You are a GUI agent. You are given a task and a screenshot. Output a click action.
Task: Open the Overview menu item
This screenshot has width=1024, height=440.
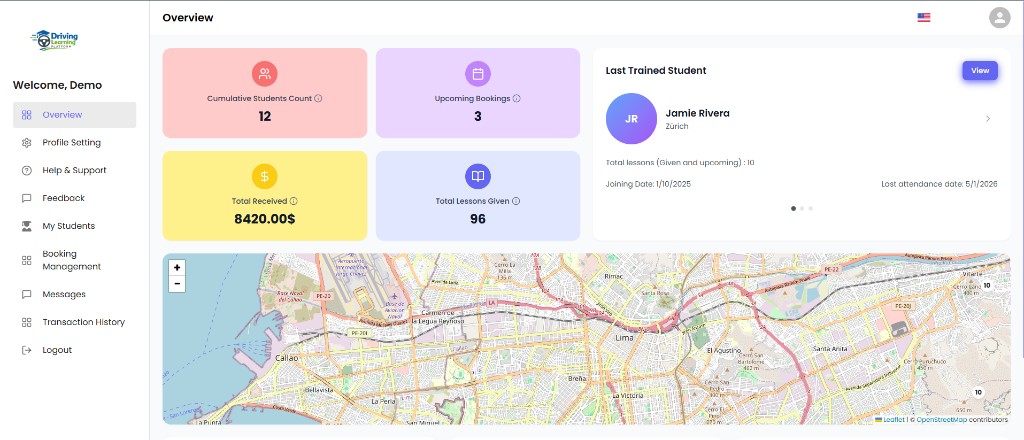tap(74, 115)
